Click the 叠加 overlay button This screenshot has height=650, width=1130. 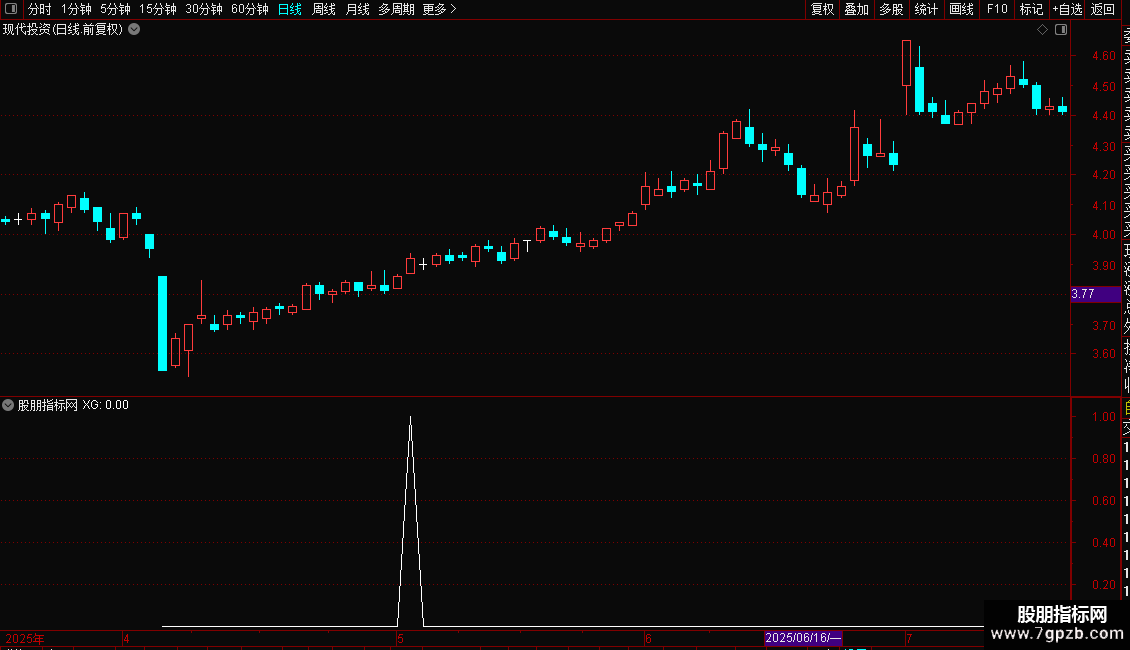point(857,9)
